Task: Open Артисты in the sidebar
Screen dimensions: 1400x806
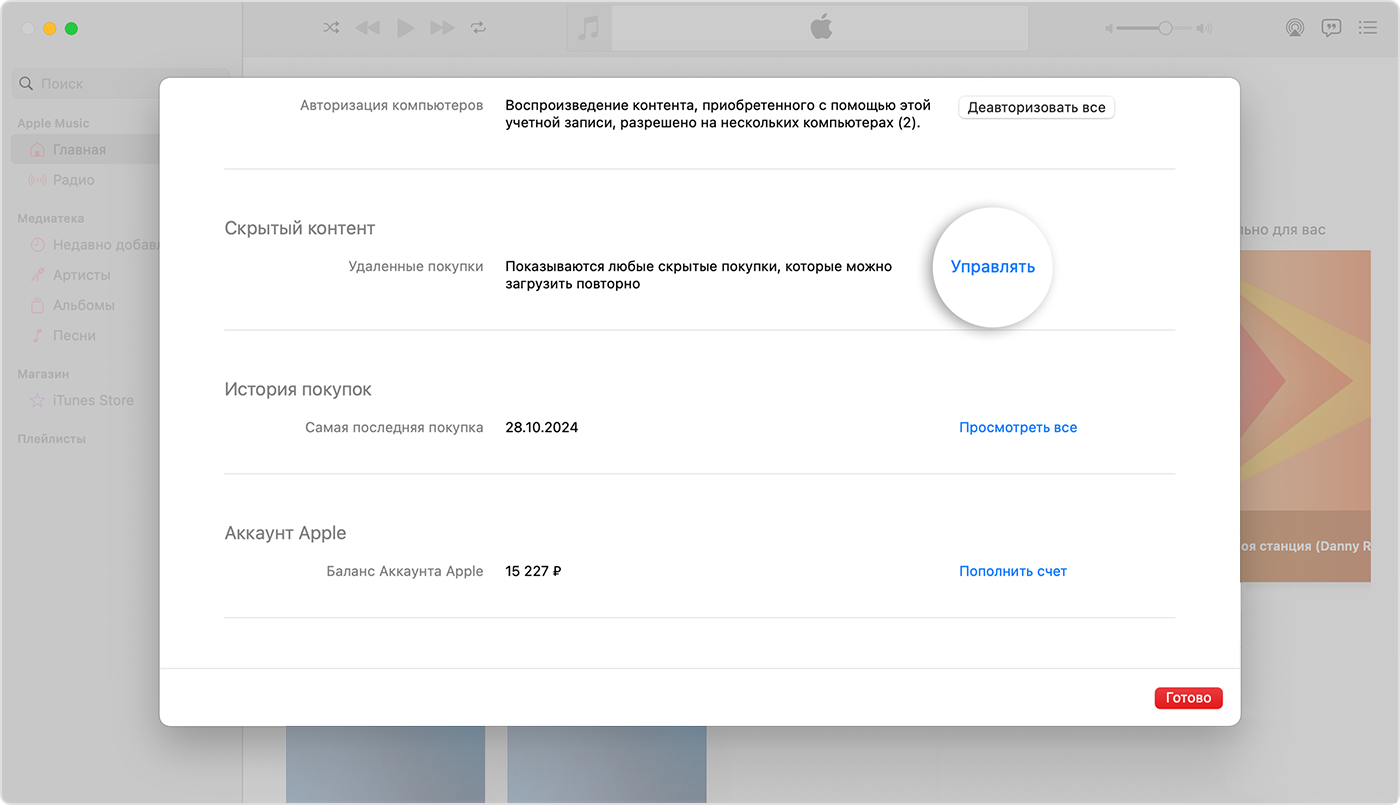Action: point(84,275)
